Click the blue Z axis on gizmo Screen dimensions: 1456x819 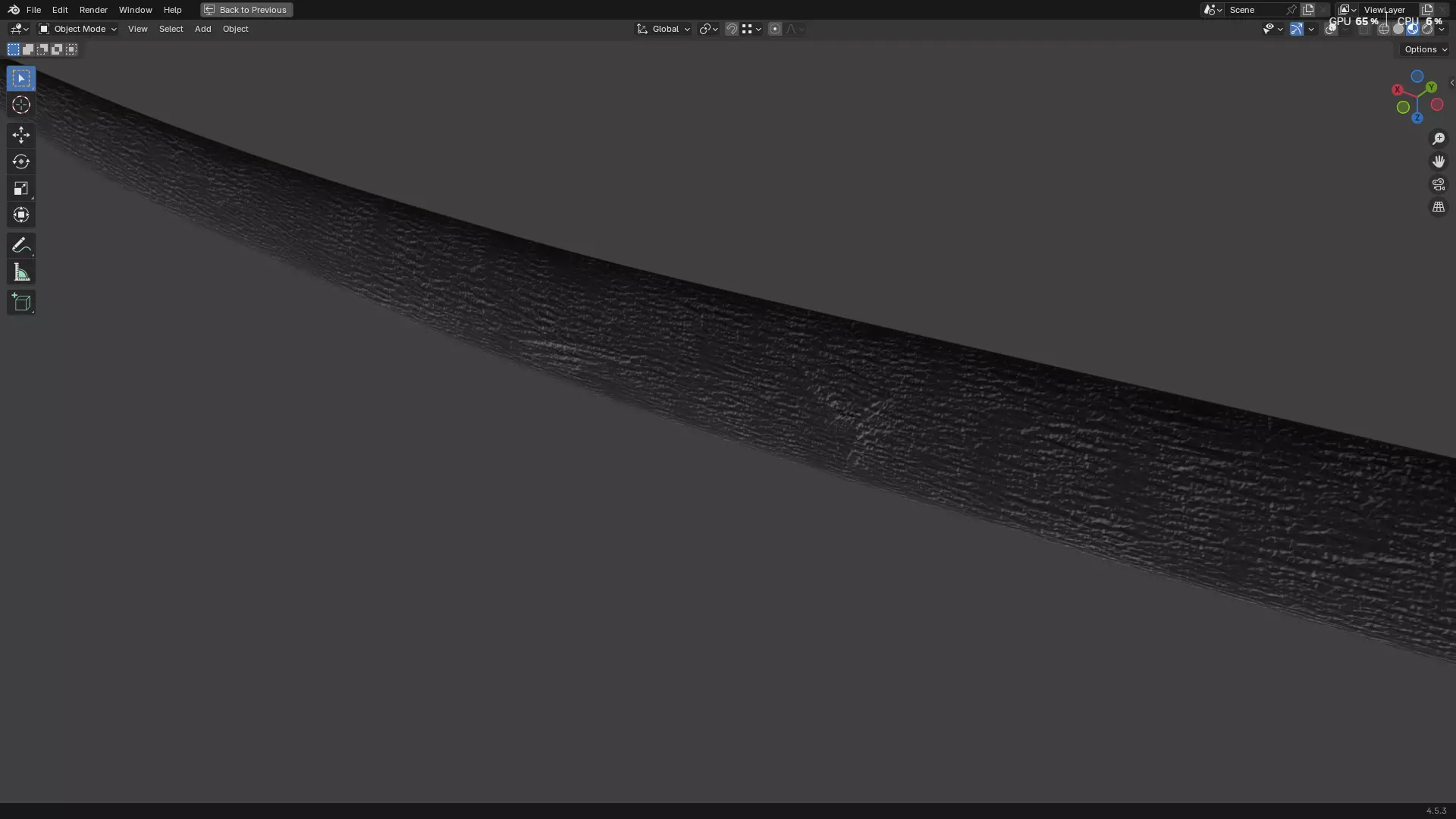(1417, 118)
